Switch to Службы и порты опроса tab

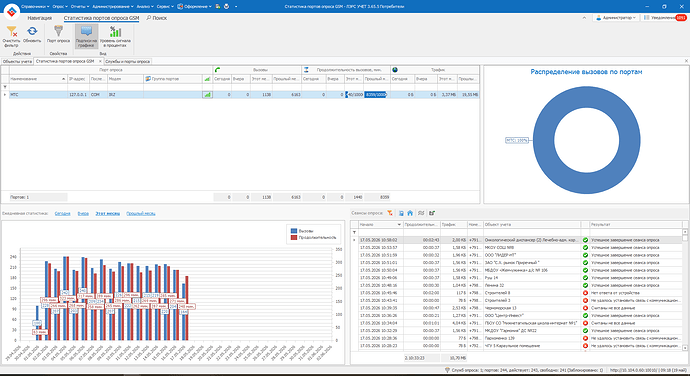click(x=128, y=62)
